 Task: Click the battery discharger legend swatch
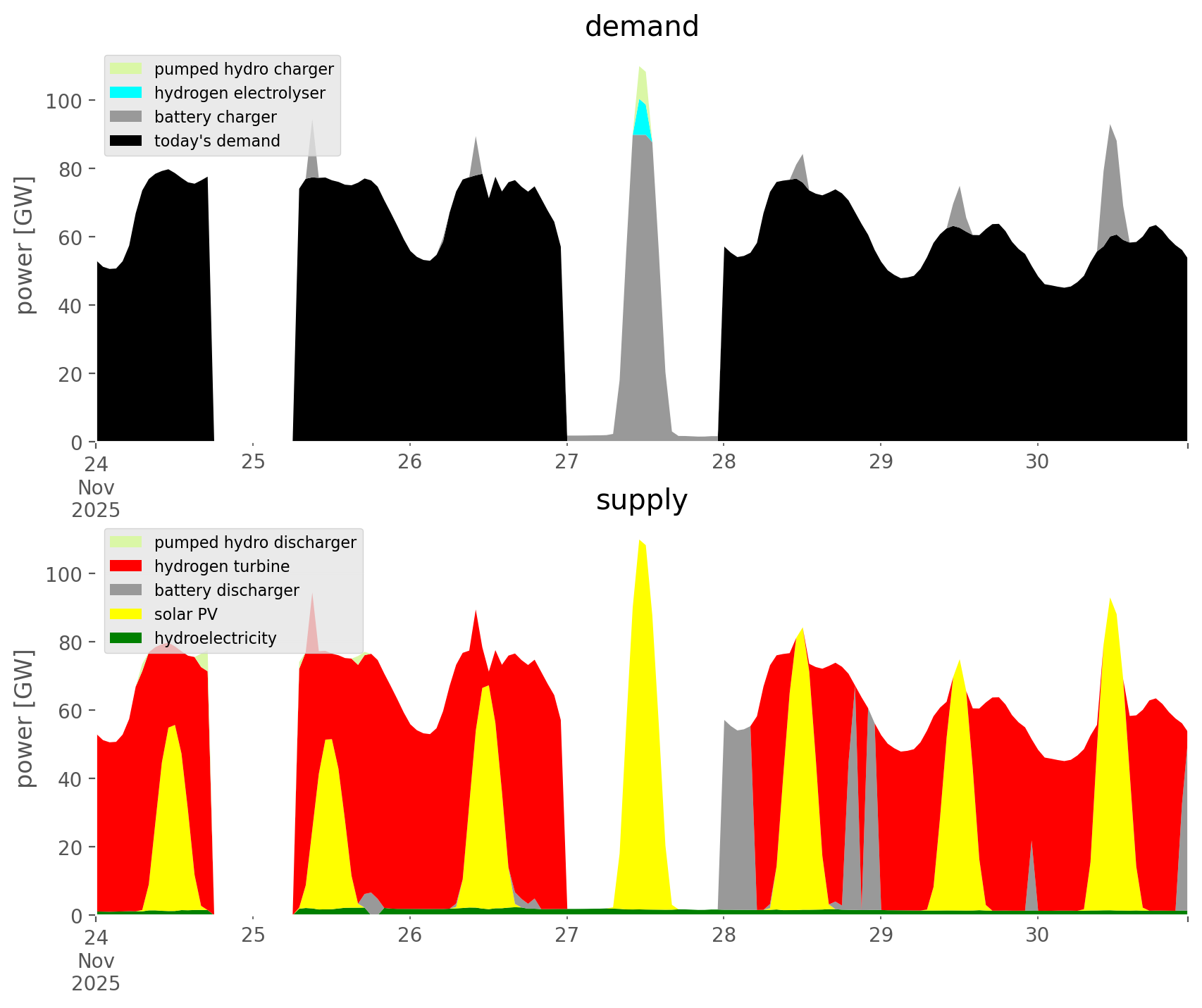(126, 590)
